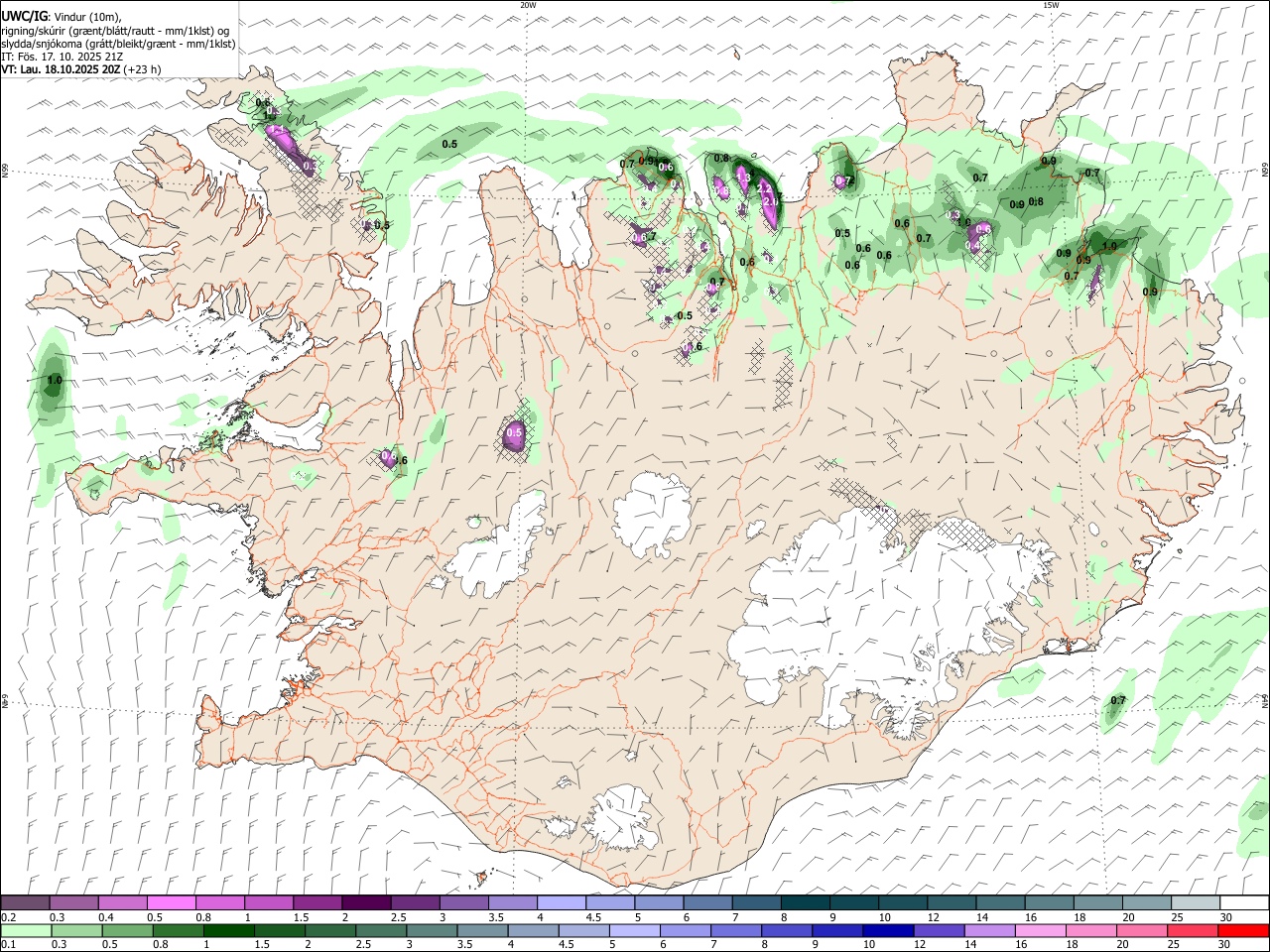This screenshot has height=952, width=1270.
Task: Select the dark green swatch labeled 1 in lower bar
Action: 228,930
